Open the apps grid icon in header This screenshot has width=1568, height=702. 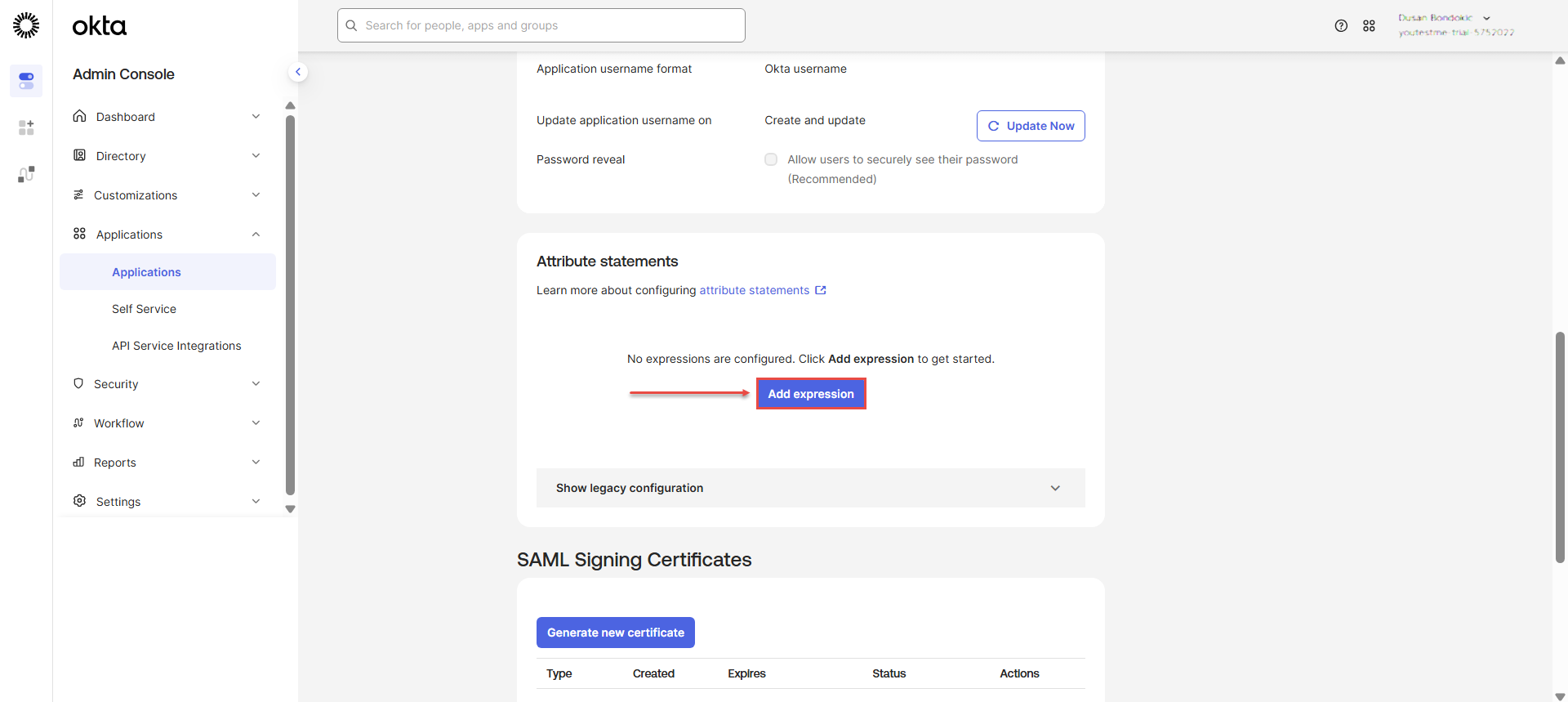(1369, 26)
